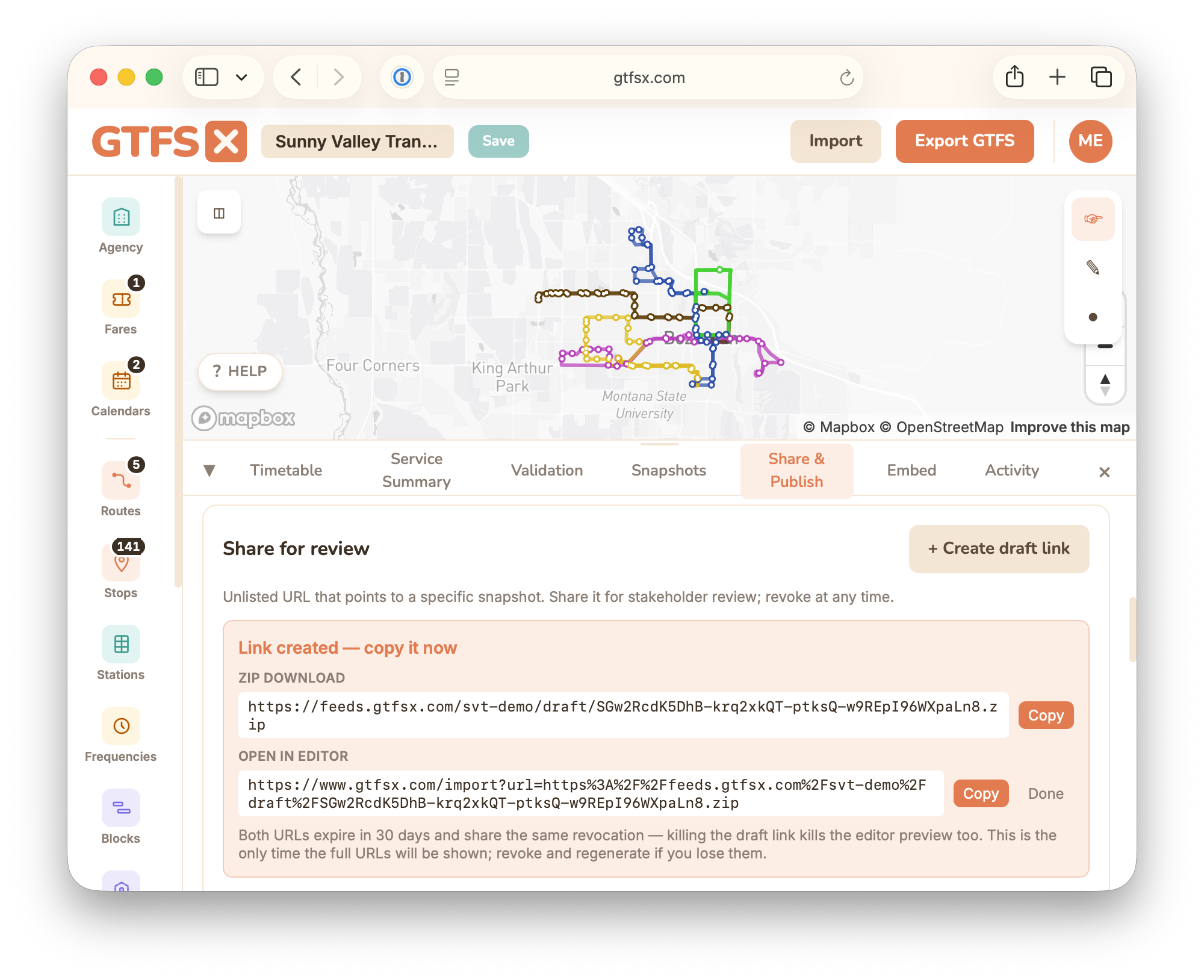This screenshot has height=980, width=1204.
Task: Open the ME user avatar menu
Action: pyautogui.click(x=1090, y=141)
